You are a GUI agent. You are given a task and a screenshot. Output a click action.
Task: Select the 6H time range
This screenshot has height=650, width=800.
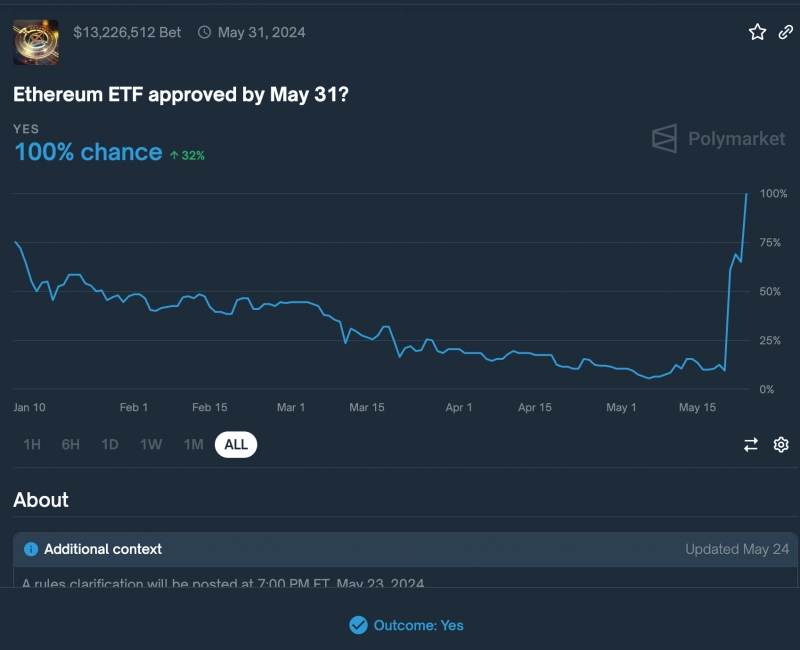point(70,445)
